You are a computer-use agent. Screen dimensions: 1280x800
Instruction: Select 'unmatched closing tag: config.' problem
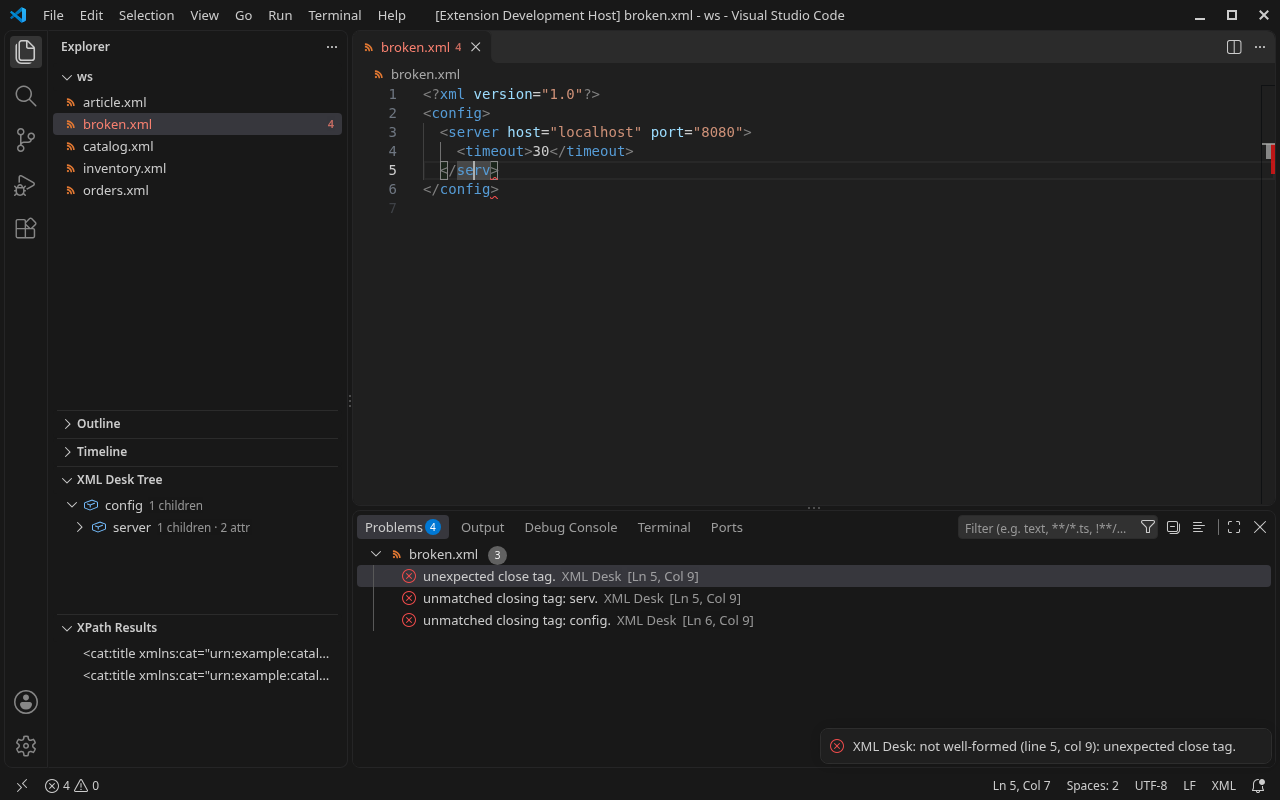(x=814, y=620)
